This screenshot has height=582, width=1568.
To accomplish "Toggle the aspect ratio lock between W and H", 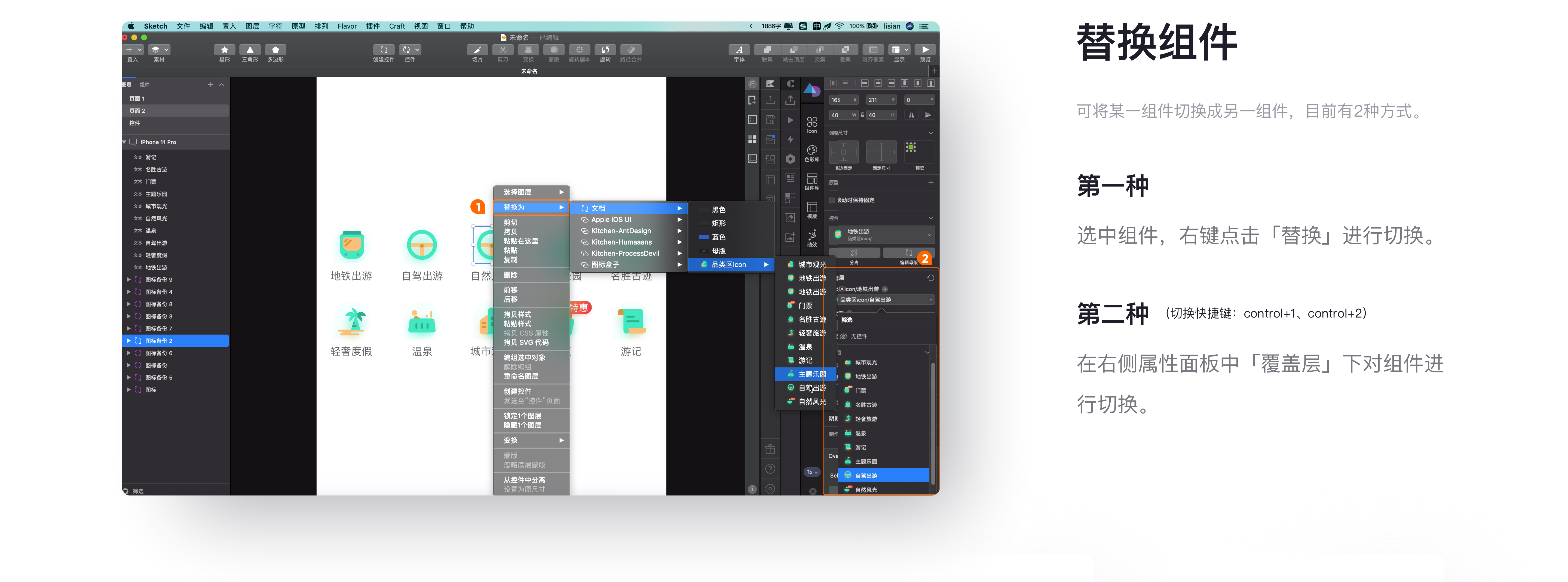I will [862, 115].
